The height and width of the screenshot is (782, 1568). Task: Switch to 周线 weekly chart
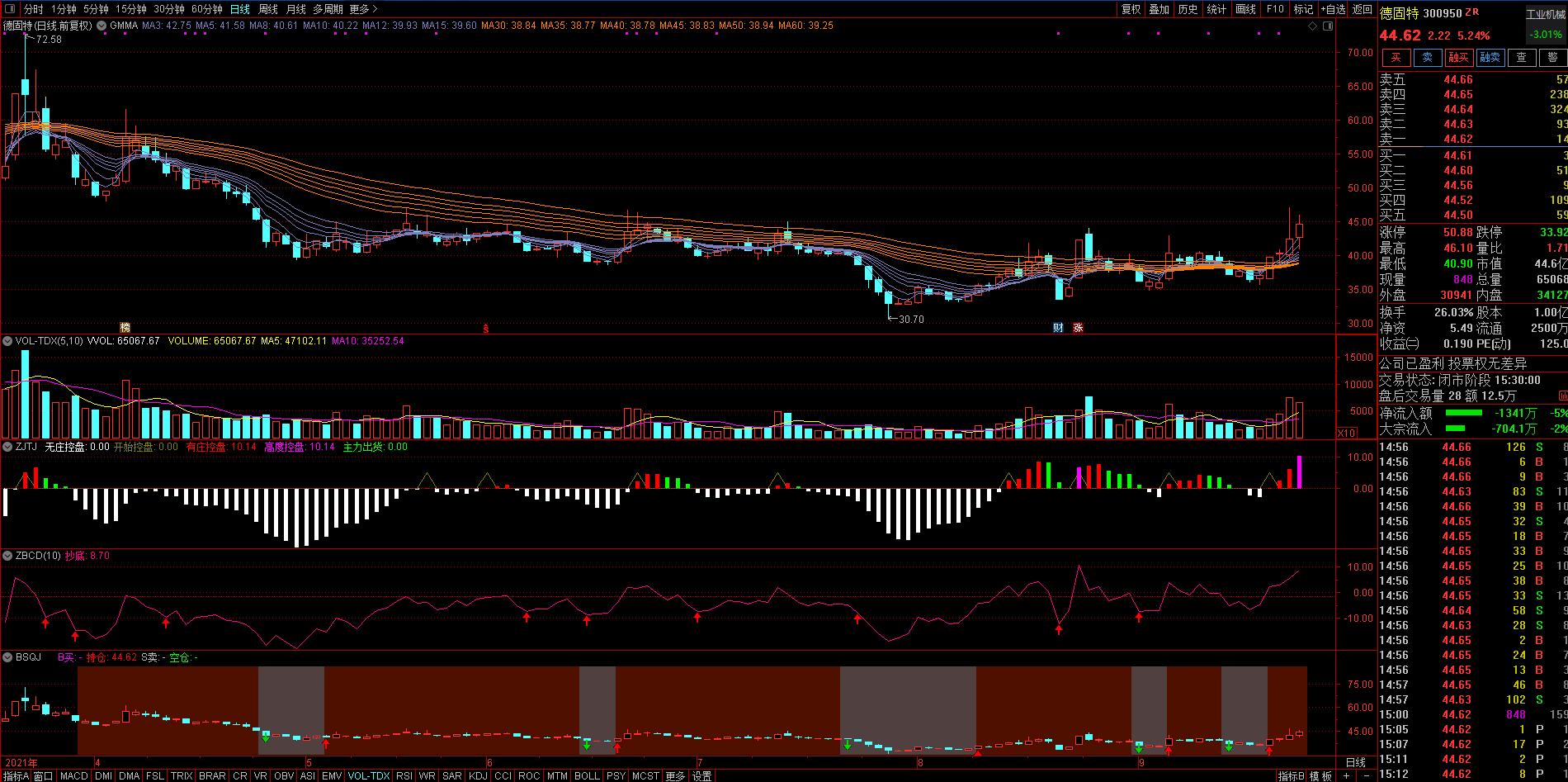(x=268, y=9)
